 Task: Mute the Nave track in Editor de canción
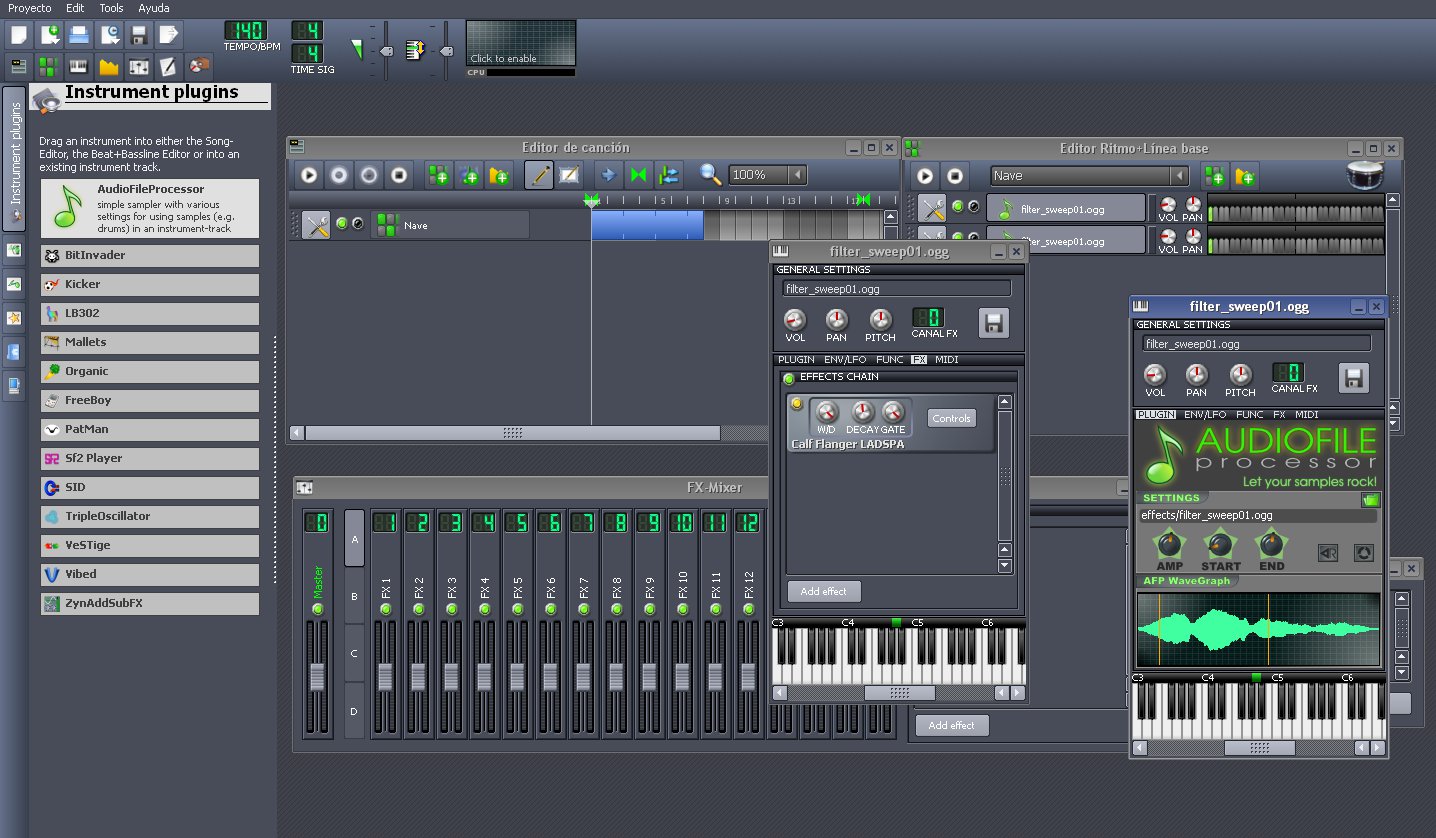pyautogui.click(x=342, y=224)
